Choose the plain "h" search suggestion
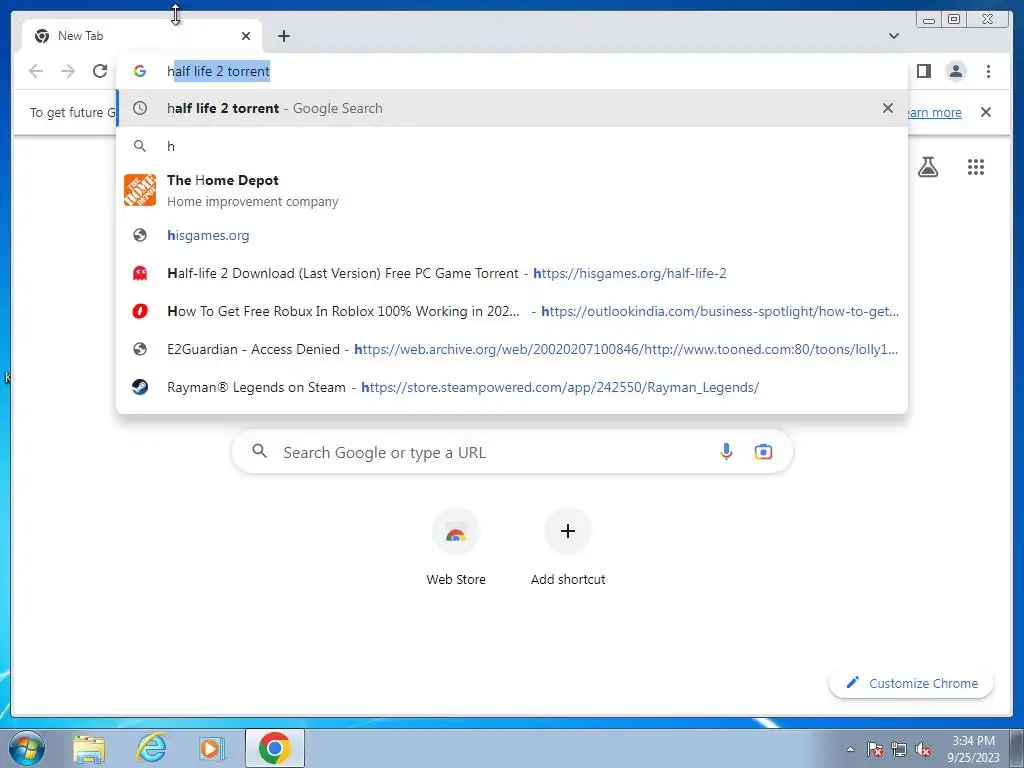 pos(512,146)
